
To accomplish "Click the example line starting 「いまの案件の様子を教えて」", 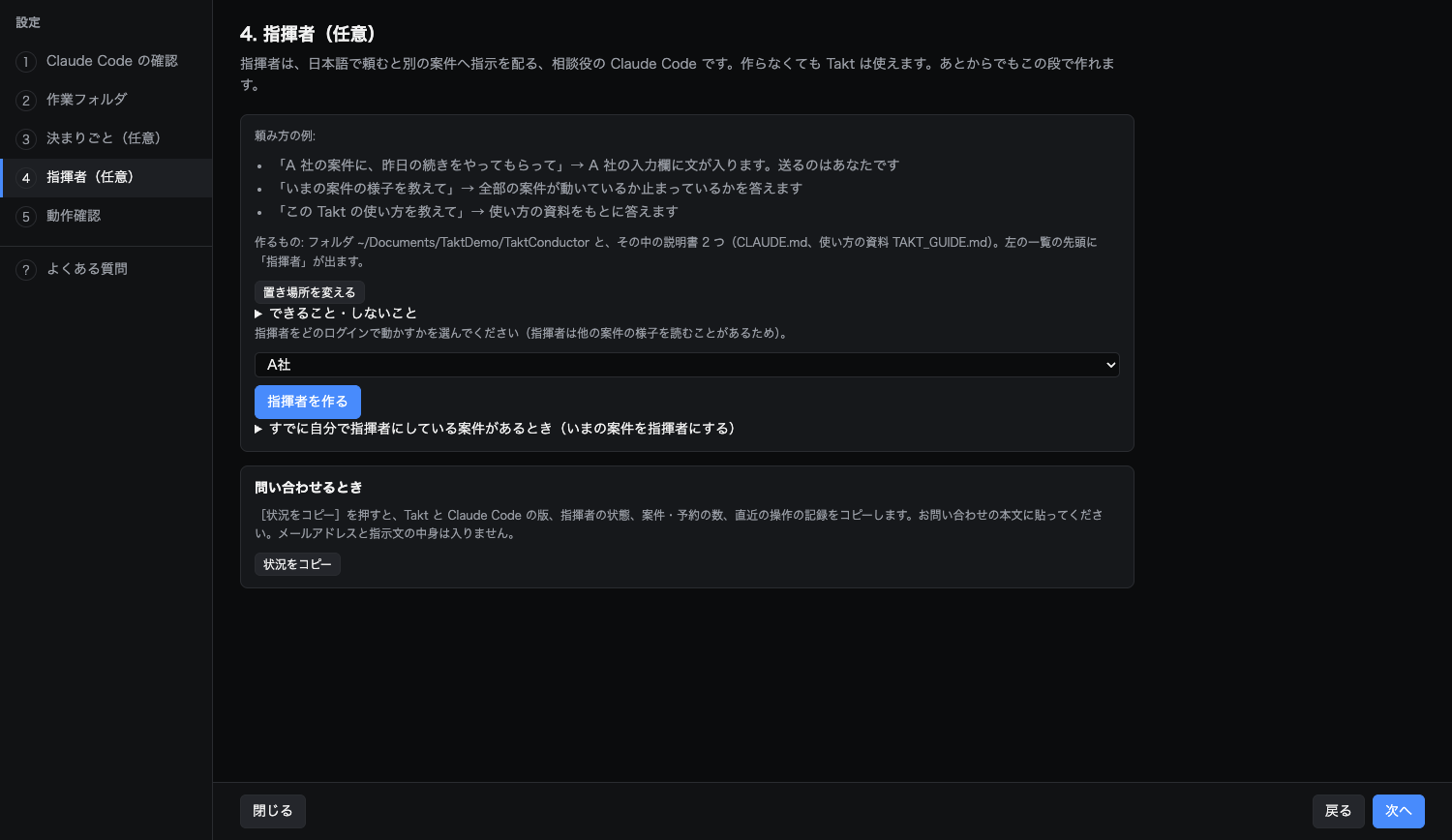I will click(539, 189).
